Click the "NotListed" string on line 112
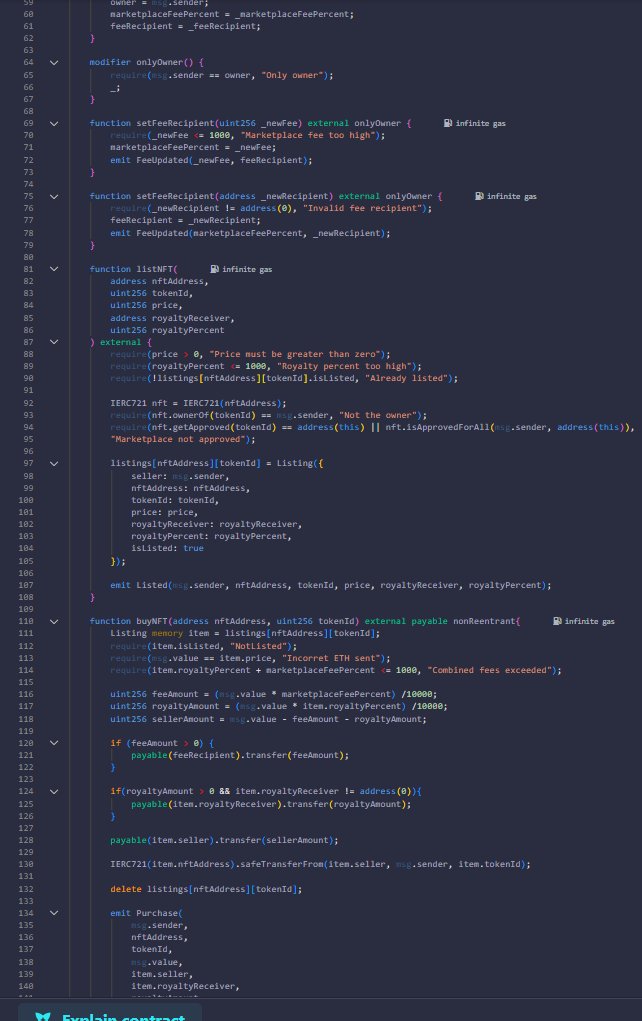This screenshot has width=642, height=1021. [x=258, y=646]
